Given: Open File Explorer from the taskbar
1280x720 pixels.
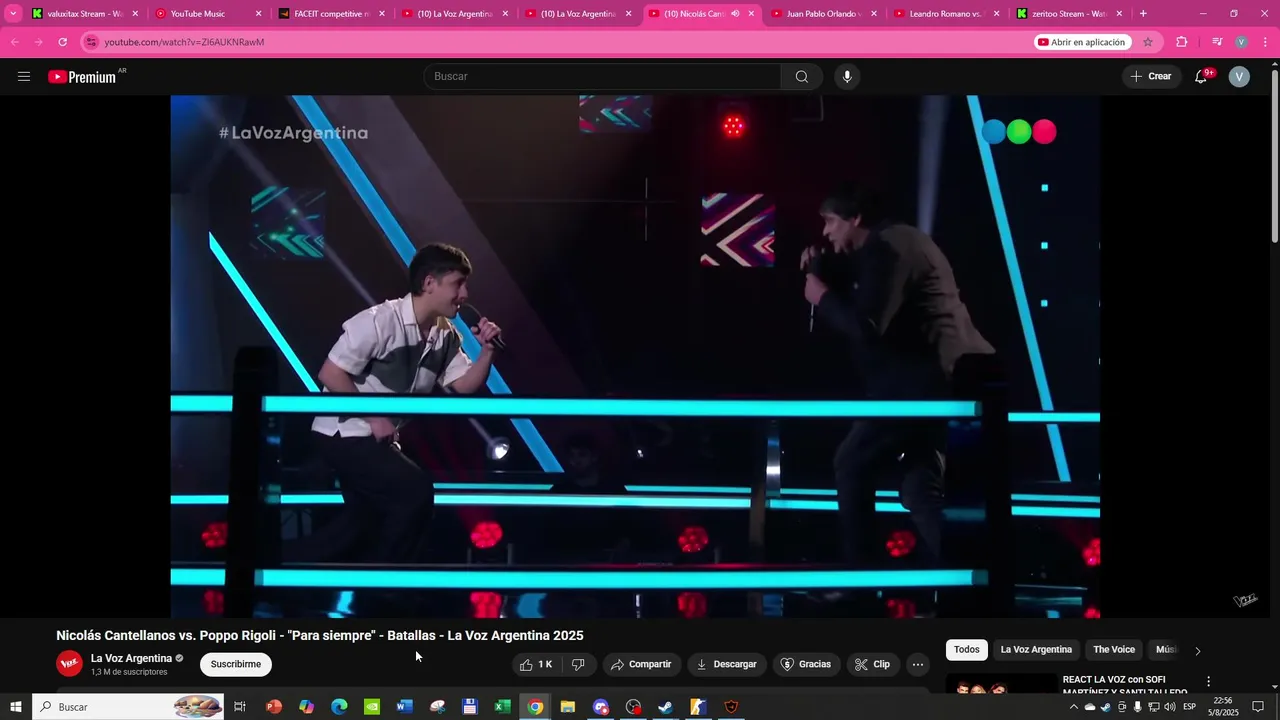Looking at the screenshot, I should (x=568, y=707).
